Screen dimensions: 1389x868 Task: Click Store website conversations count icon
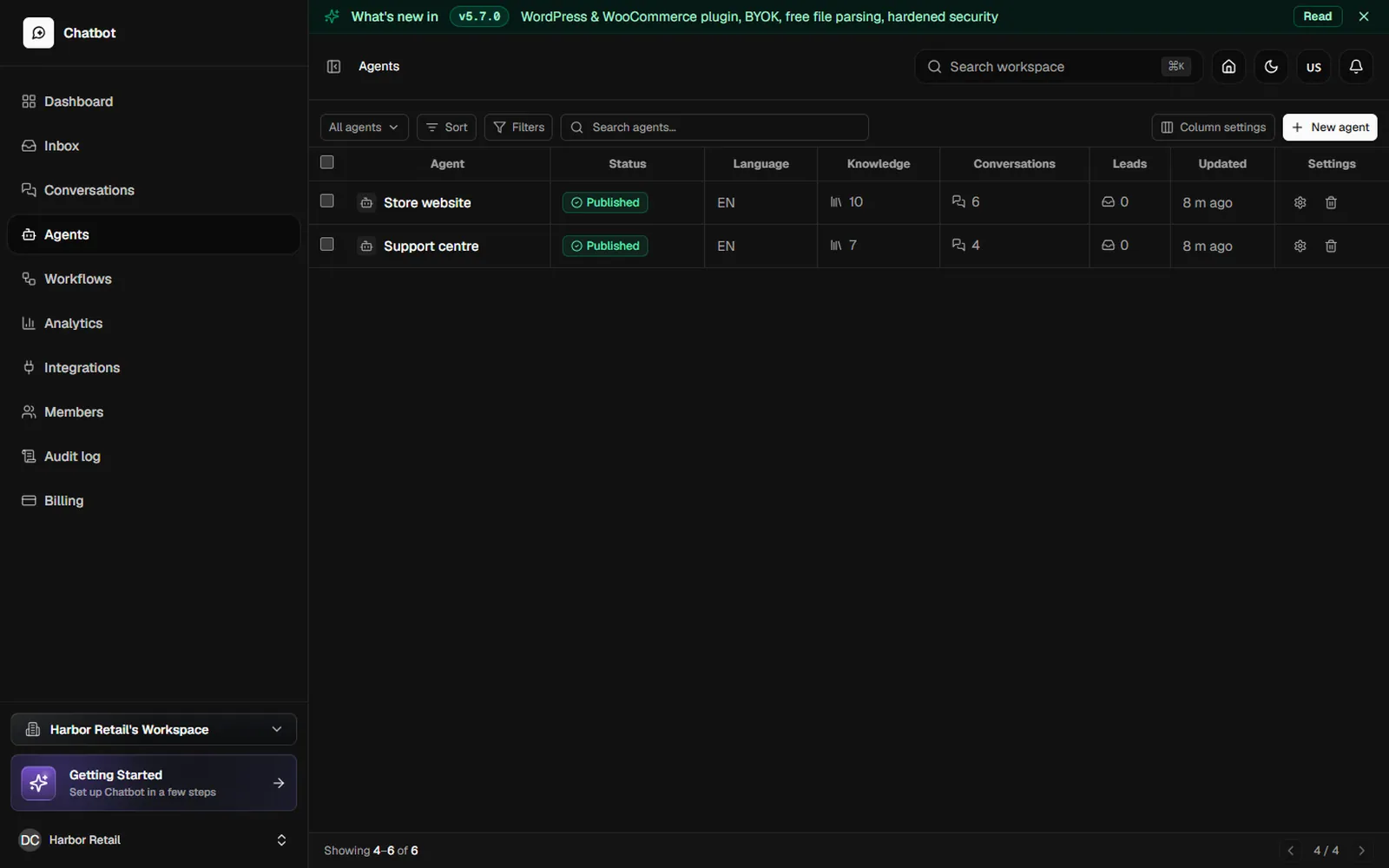(958, 202)
